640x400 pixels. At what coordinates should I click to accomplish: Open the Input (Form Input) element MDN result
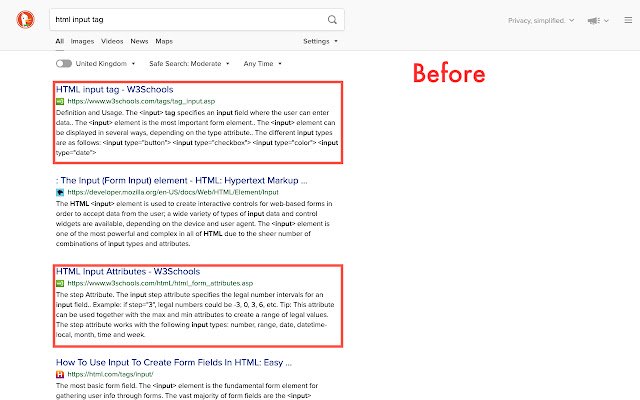tap(182, 180)
